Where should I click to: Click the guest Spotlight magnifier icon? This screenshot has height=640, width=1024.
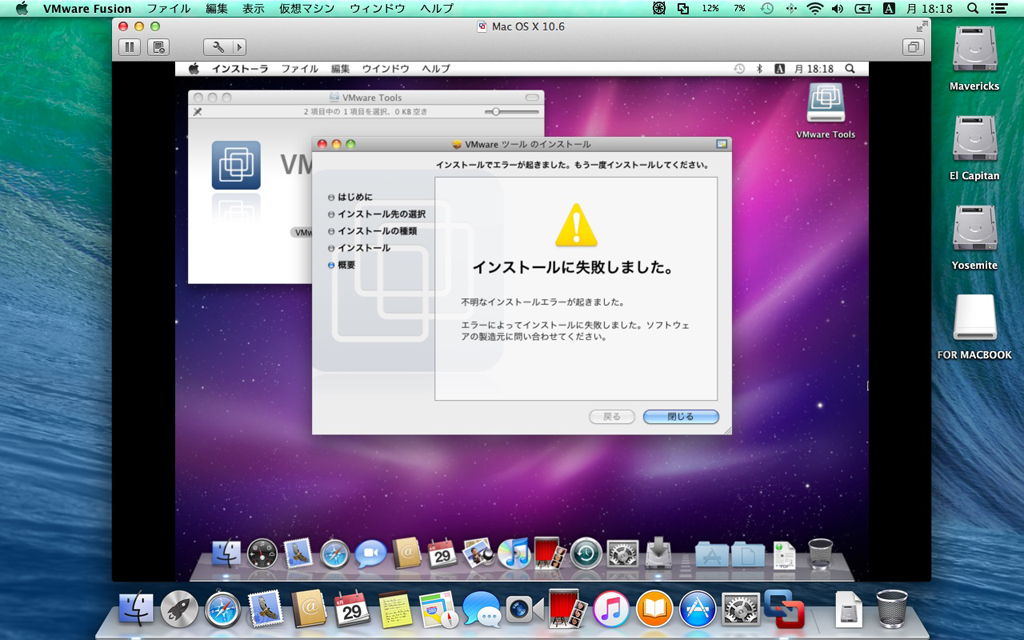click(x=850, y=69)
